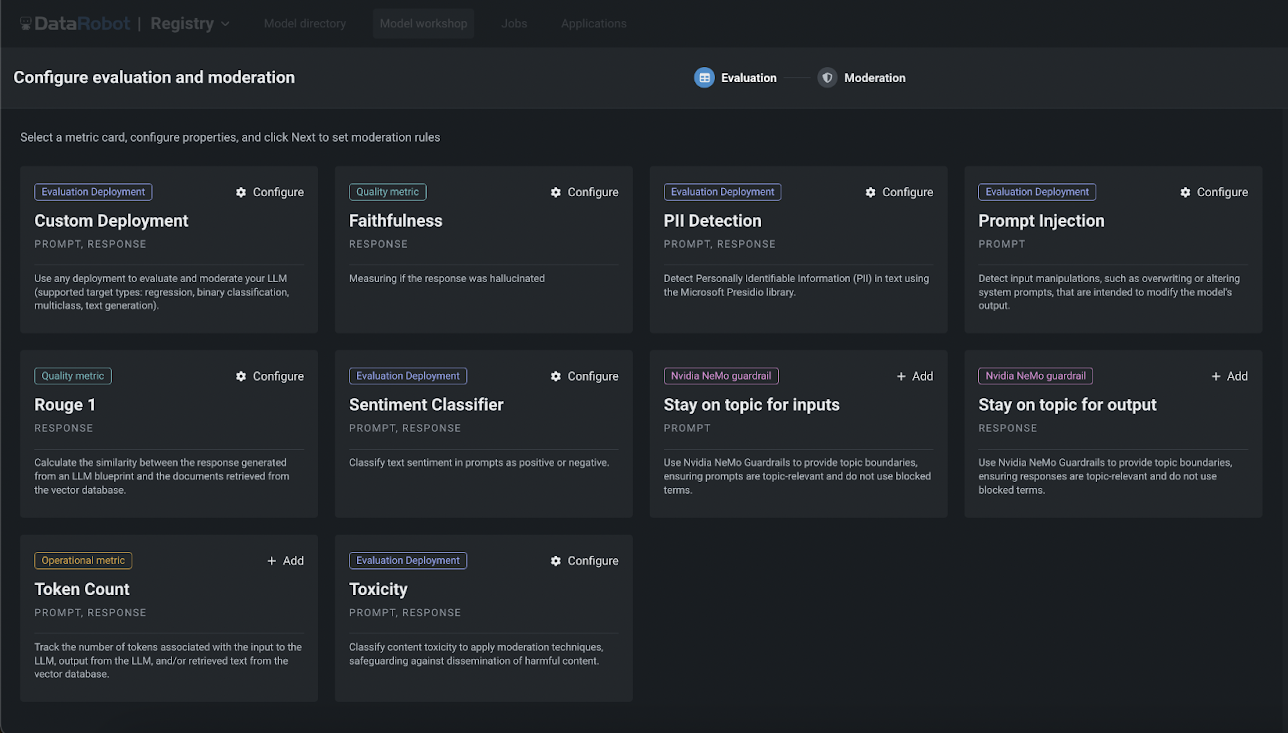Screen dimensions: 1288x733
Task: Select the Token Count card title
Action: (82, 589)
